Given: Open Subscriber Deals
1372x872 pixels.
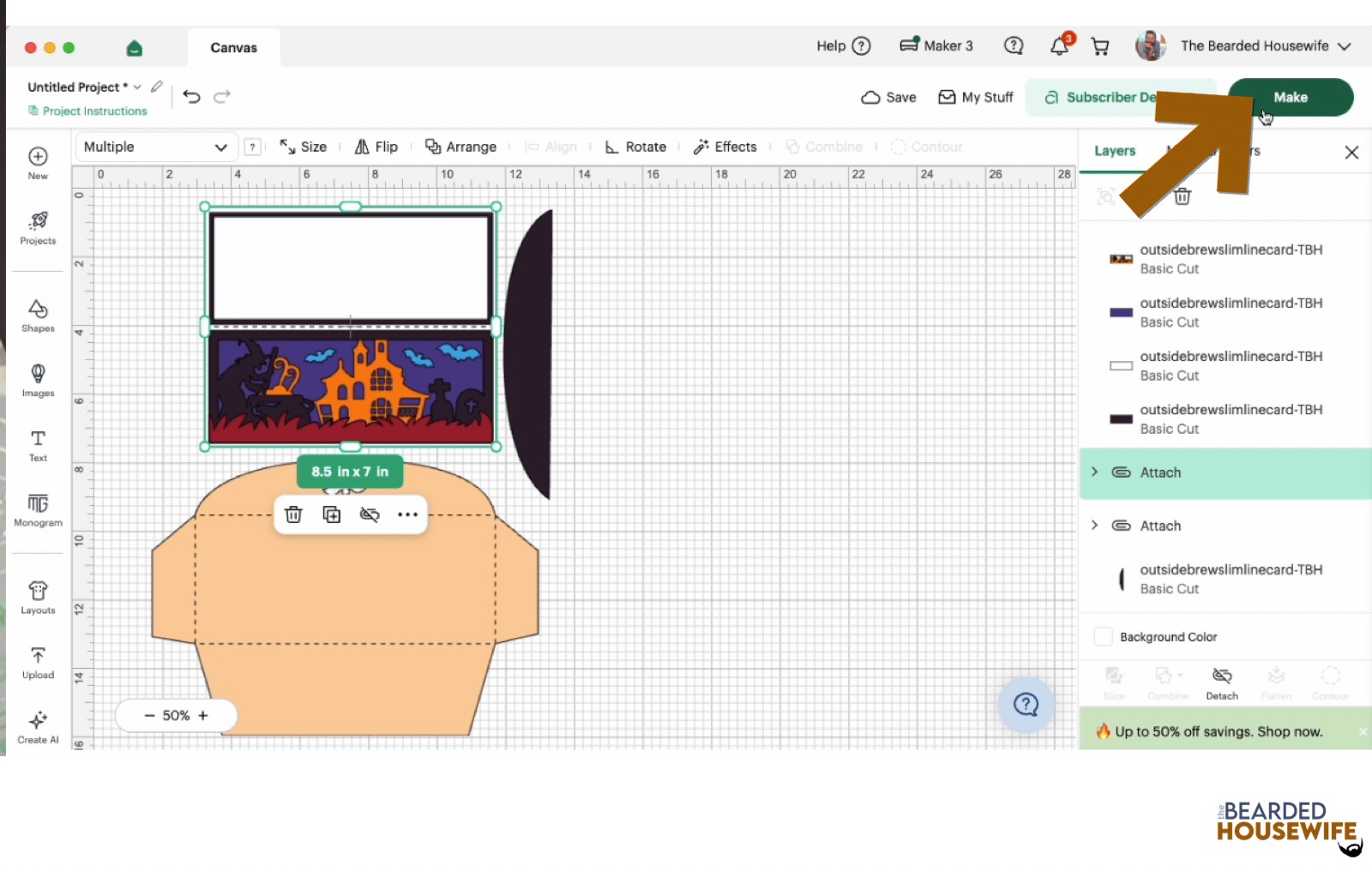Looking at the screenshot, I should [1120, 97].
